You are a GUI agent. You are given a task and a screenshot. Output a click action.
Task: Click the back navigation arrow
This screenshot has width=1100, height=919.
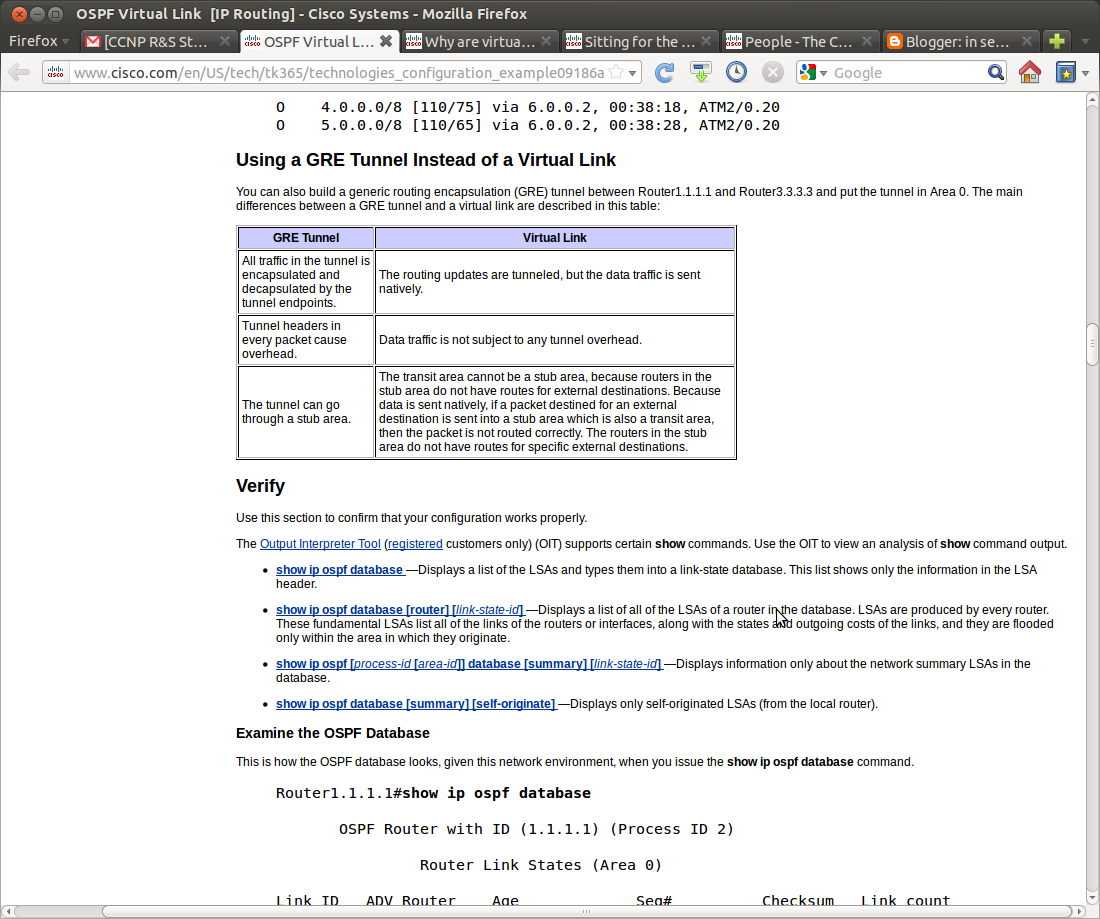coord(19,72)
